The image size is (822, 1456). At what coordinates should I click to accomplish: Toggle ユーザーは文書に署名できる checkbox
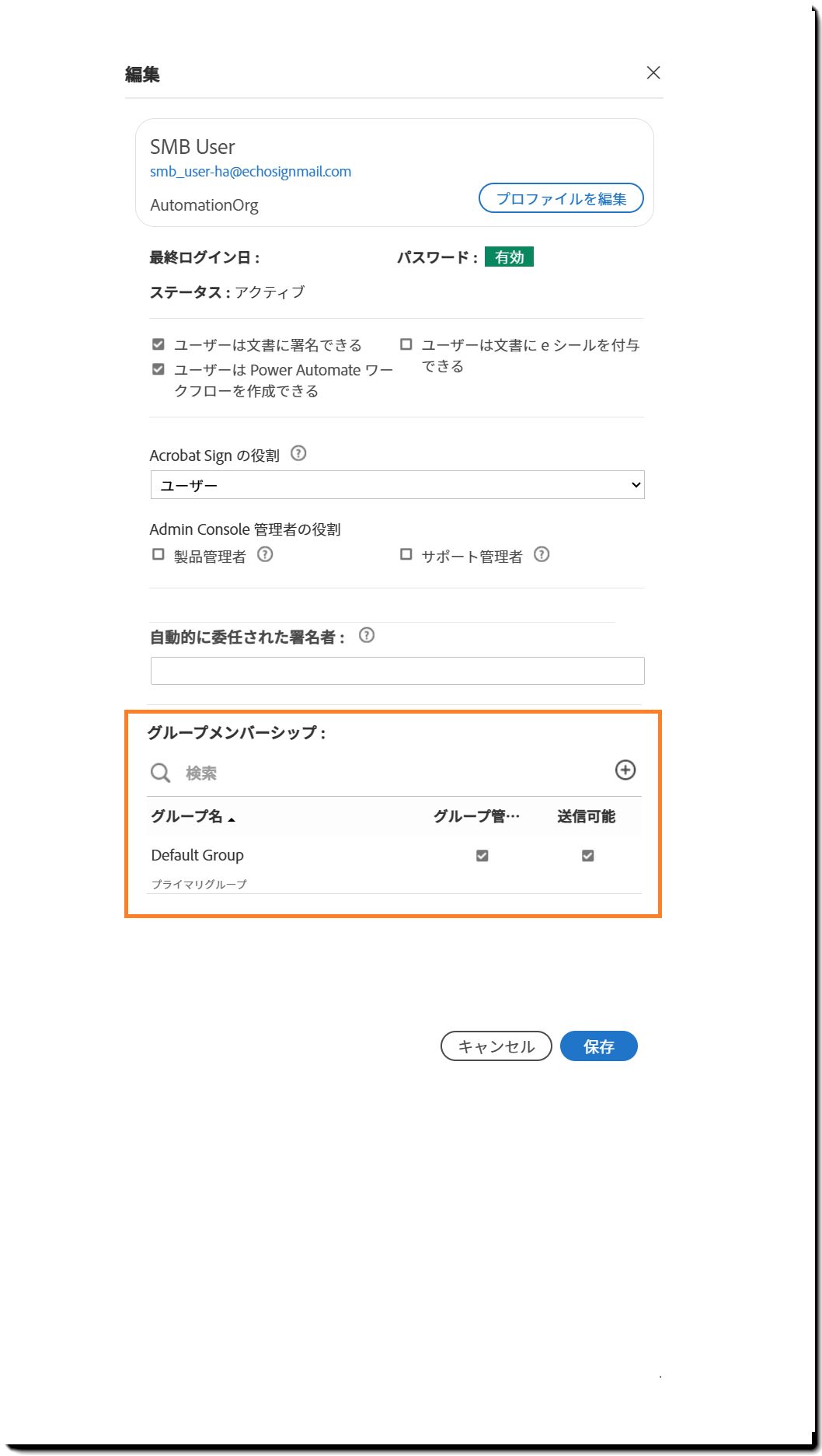pos(158,344)
